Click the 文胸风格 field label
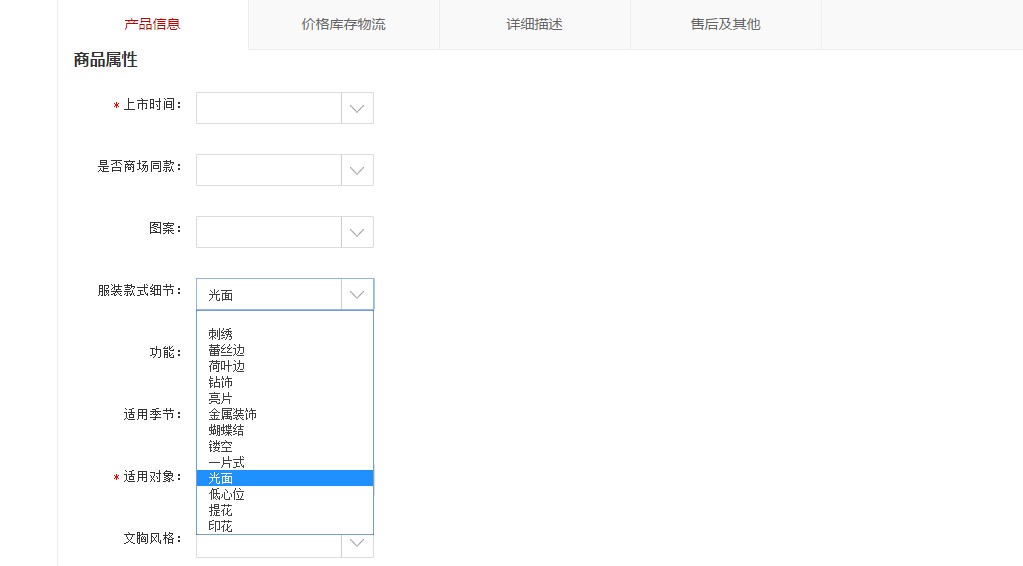The height and width of the screenshot is (566, 1023). point(152,539)
